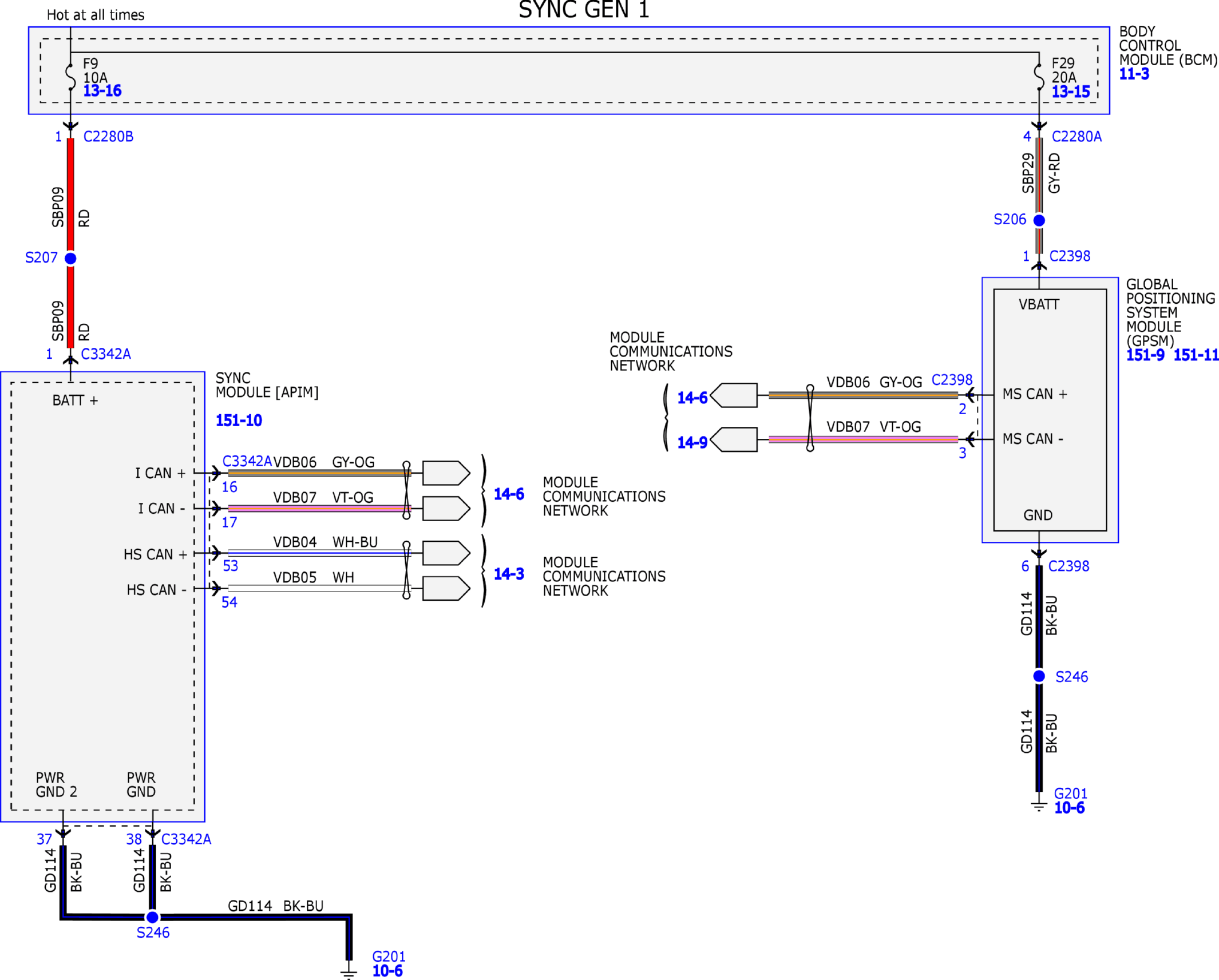Click the S207 splice dot

pyautogui.click(x=70, y=259)
